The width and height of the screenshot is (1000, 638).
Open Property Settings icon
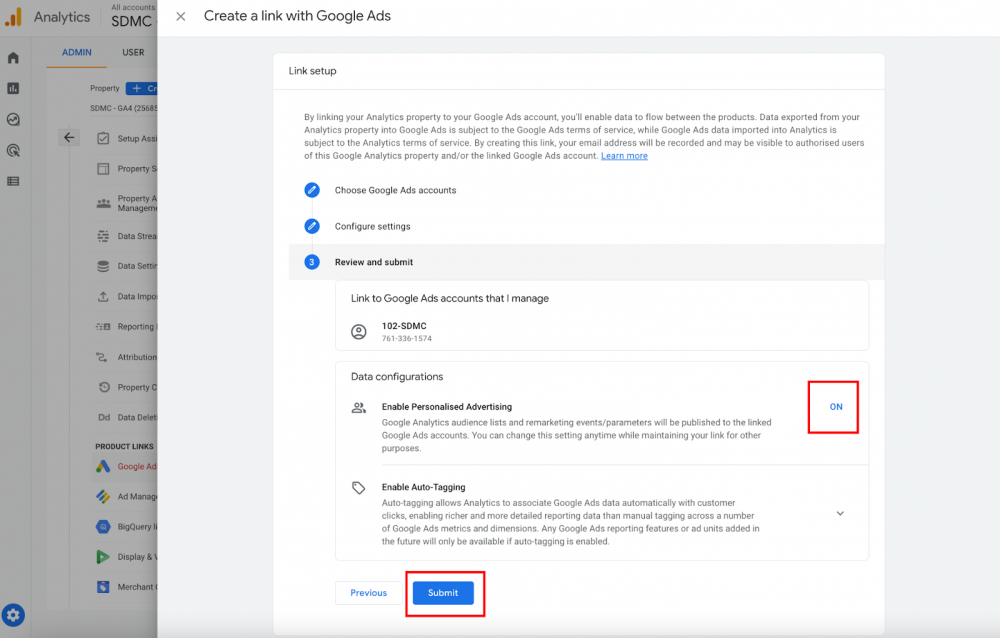pos(103,169)
